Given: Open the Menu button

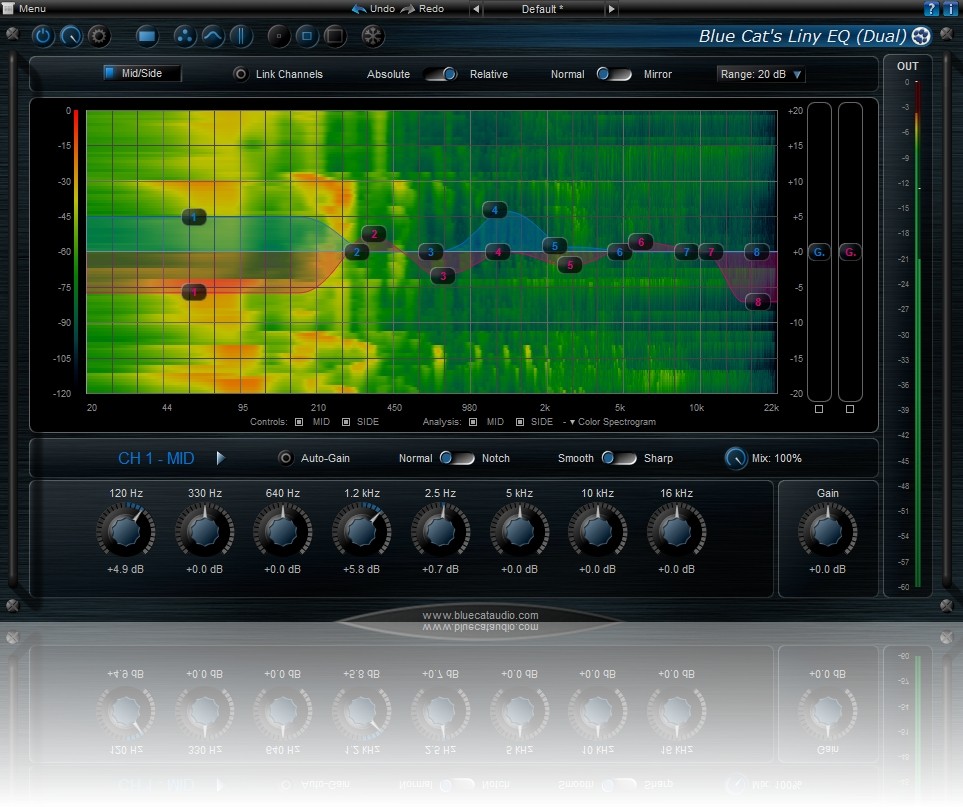Looking at the screenshot, I should [x=24, y=9].
